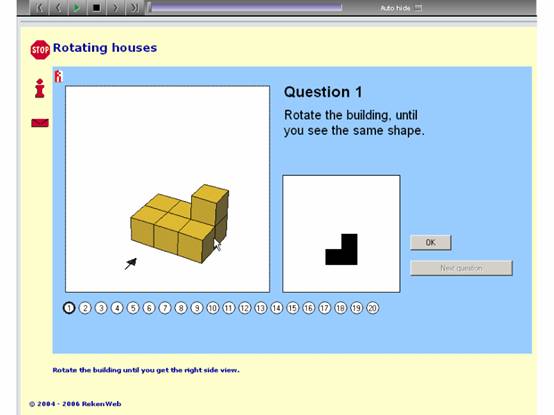Click the Next question button
Viewport: 554px width, 415px height.
click(x=461, y=268)
